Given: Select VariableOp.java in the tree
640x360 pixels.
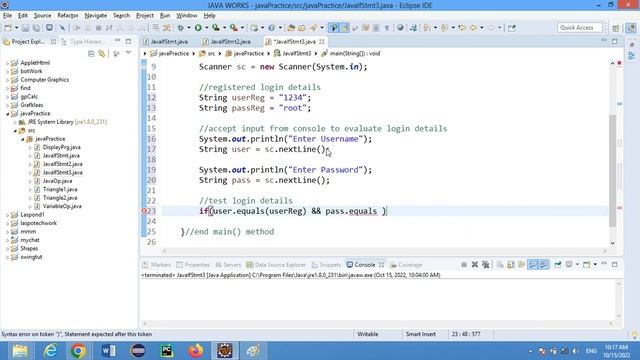Looking at the screenshot, I should (x=62, y=207).
